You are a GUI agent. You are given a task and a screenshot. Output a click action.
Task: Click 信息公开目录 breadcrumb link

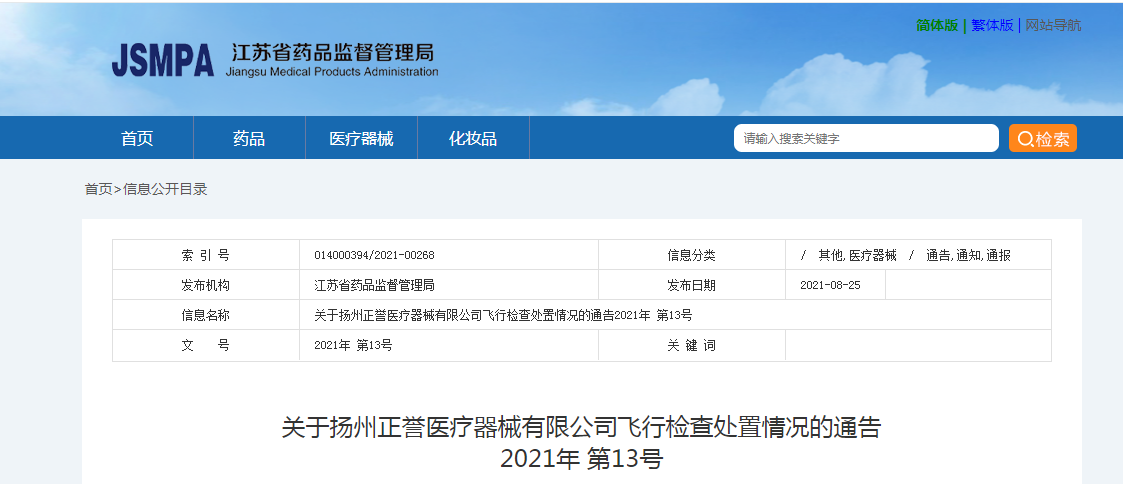(x=165, y=190)
